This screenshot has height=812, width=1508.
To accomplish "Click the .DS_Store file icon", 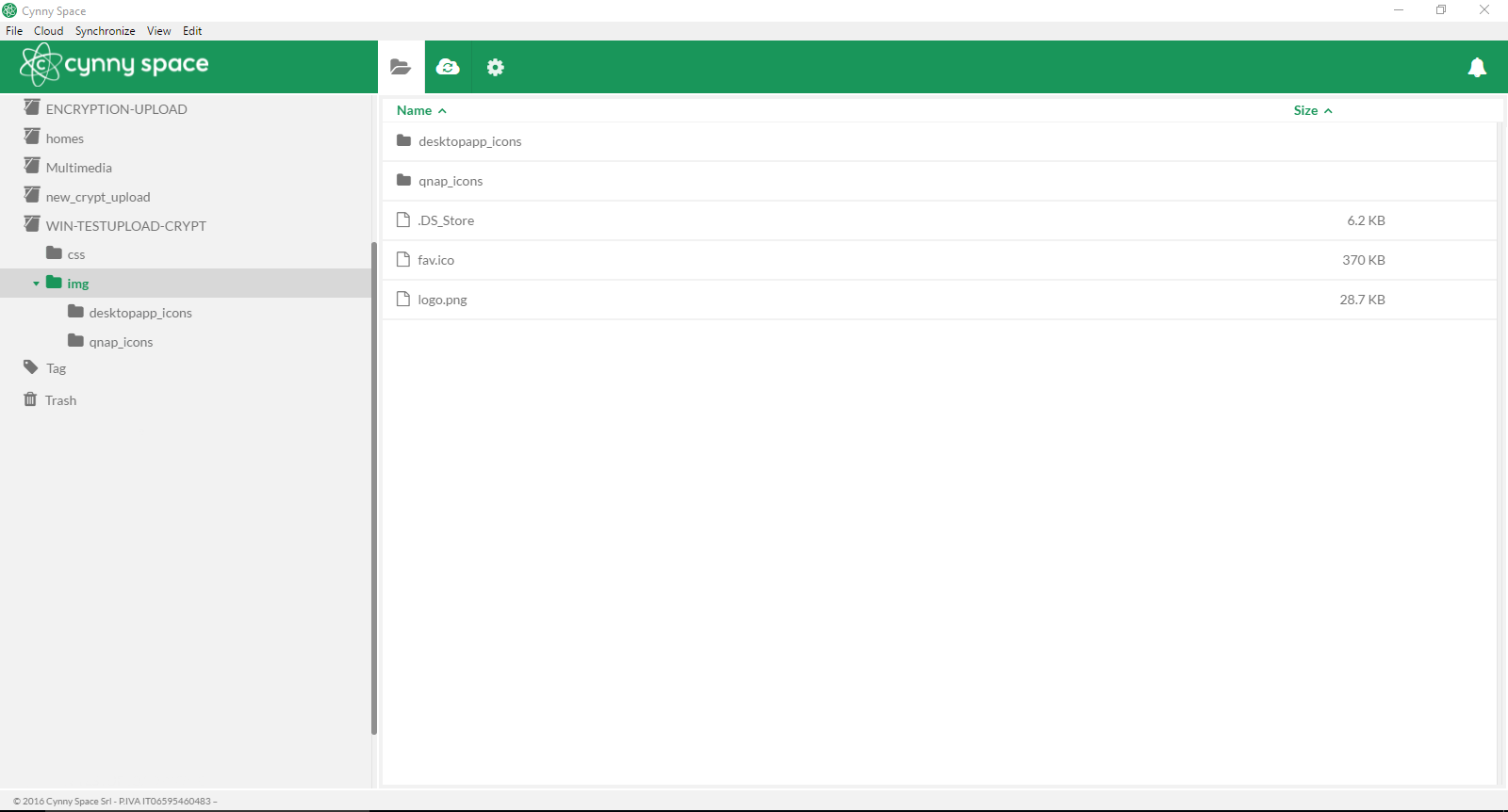I will pos(403,219).
